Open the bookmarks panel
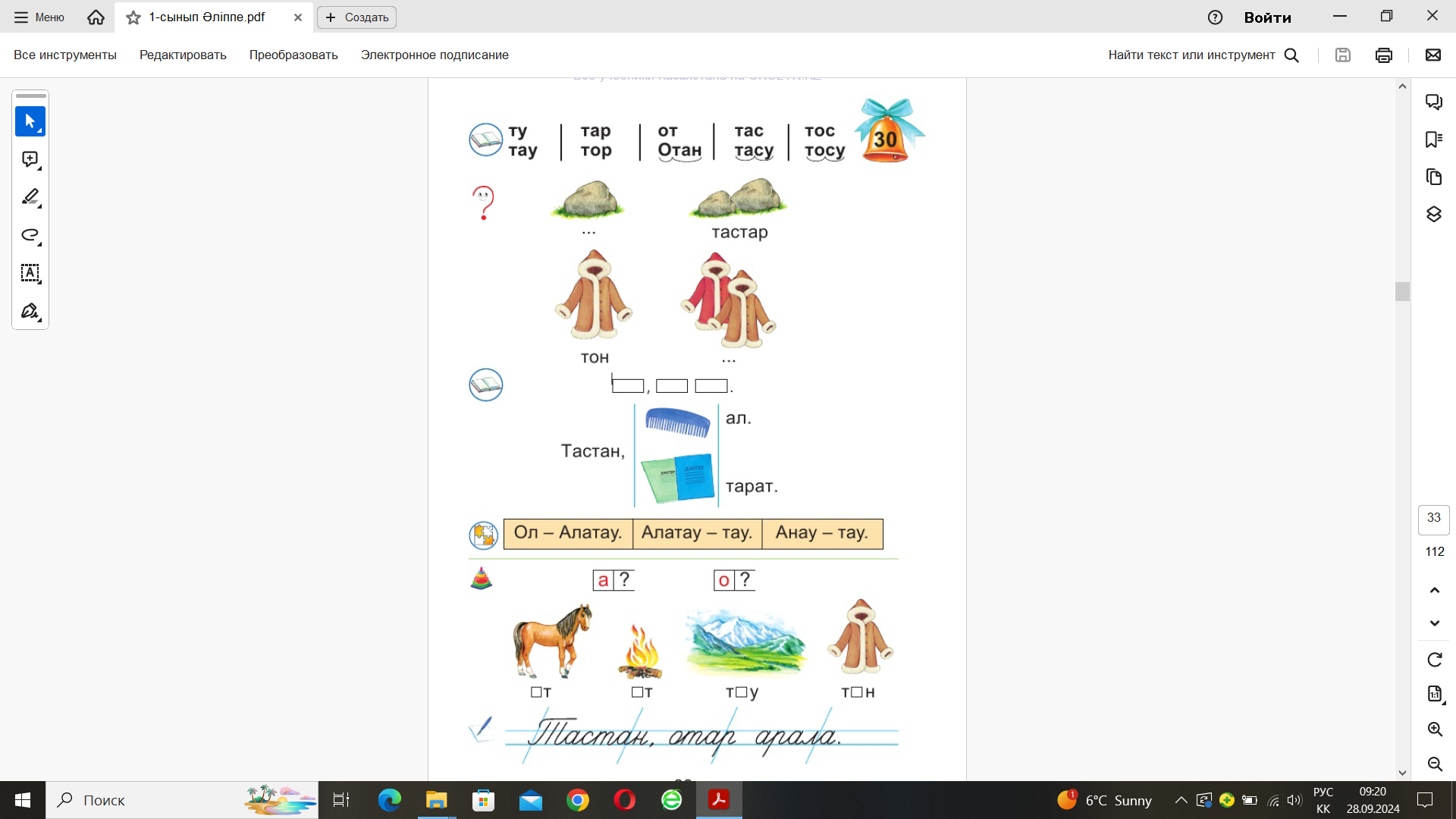 [1433, 140]
